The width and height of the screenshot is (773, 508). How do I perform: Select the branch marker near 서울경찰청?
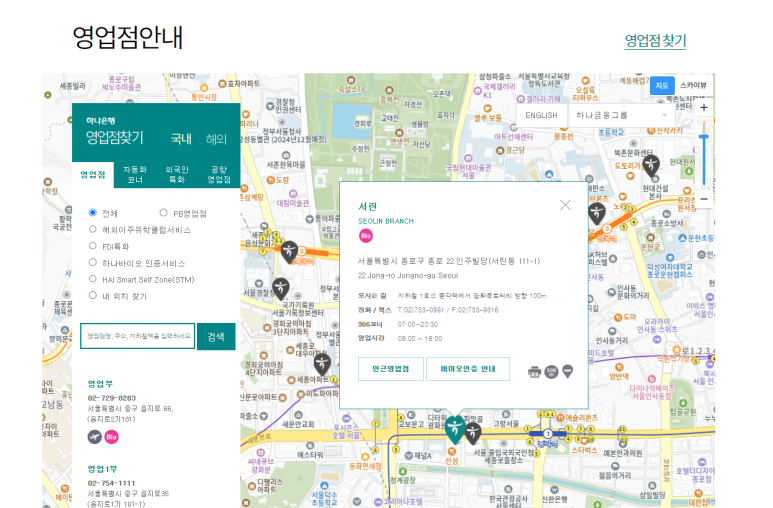pyautogui.click(x=281, y=289)
